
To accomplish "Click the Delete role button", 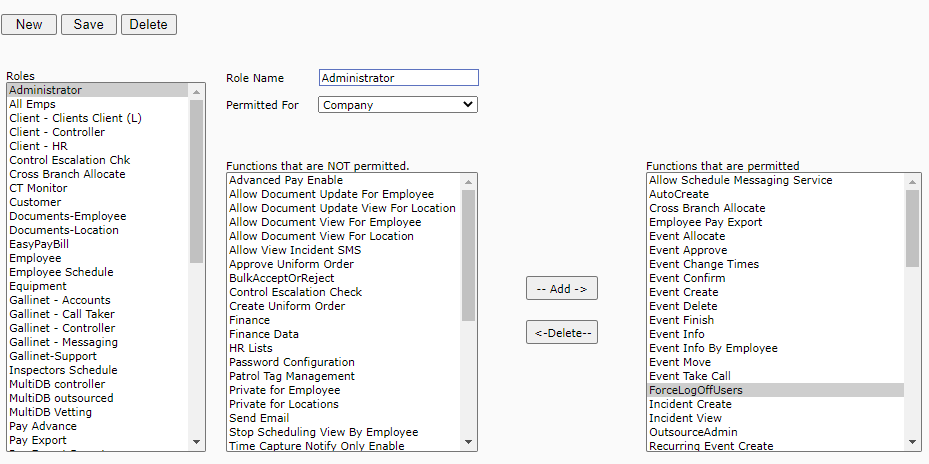I will coord(148,24).
